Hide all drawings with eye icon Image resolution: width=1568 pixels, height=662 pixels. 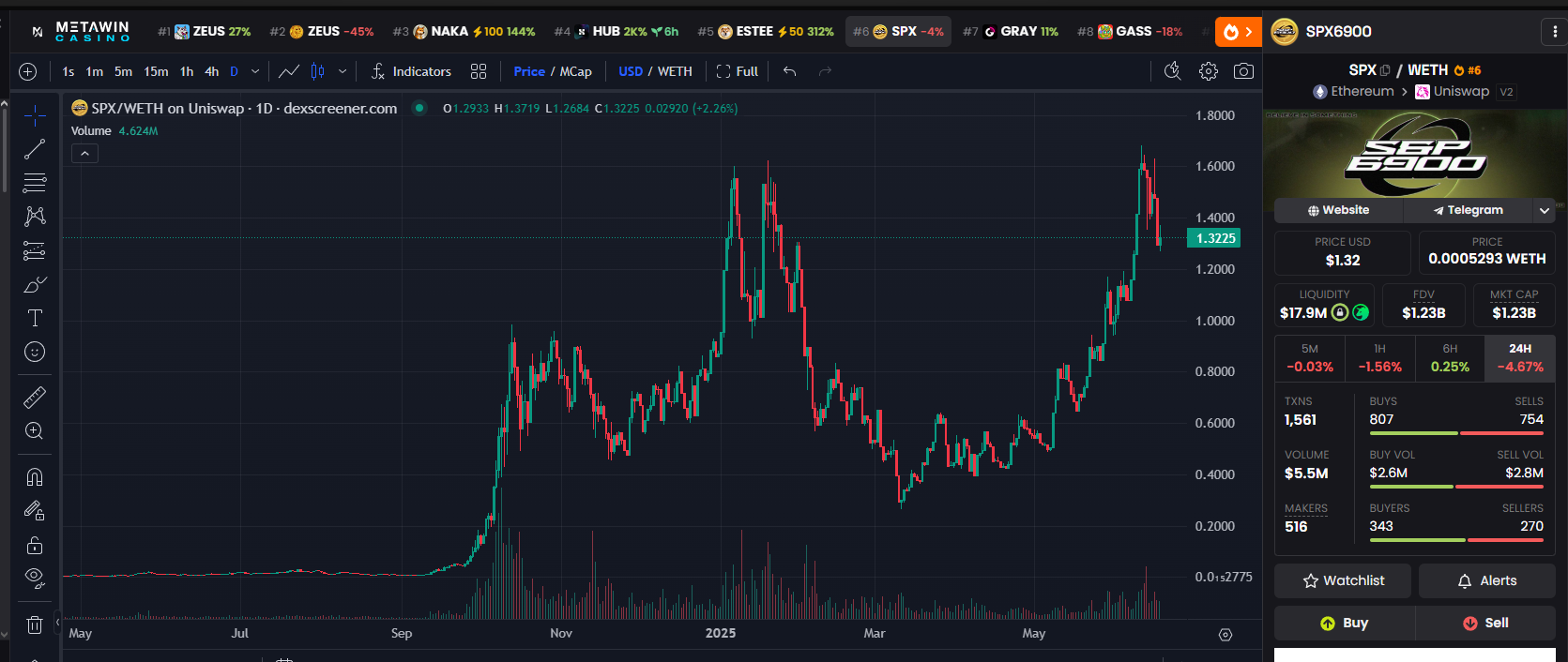35,577
